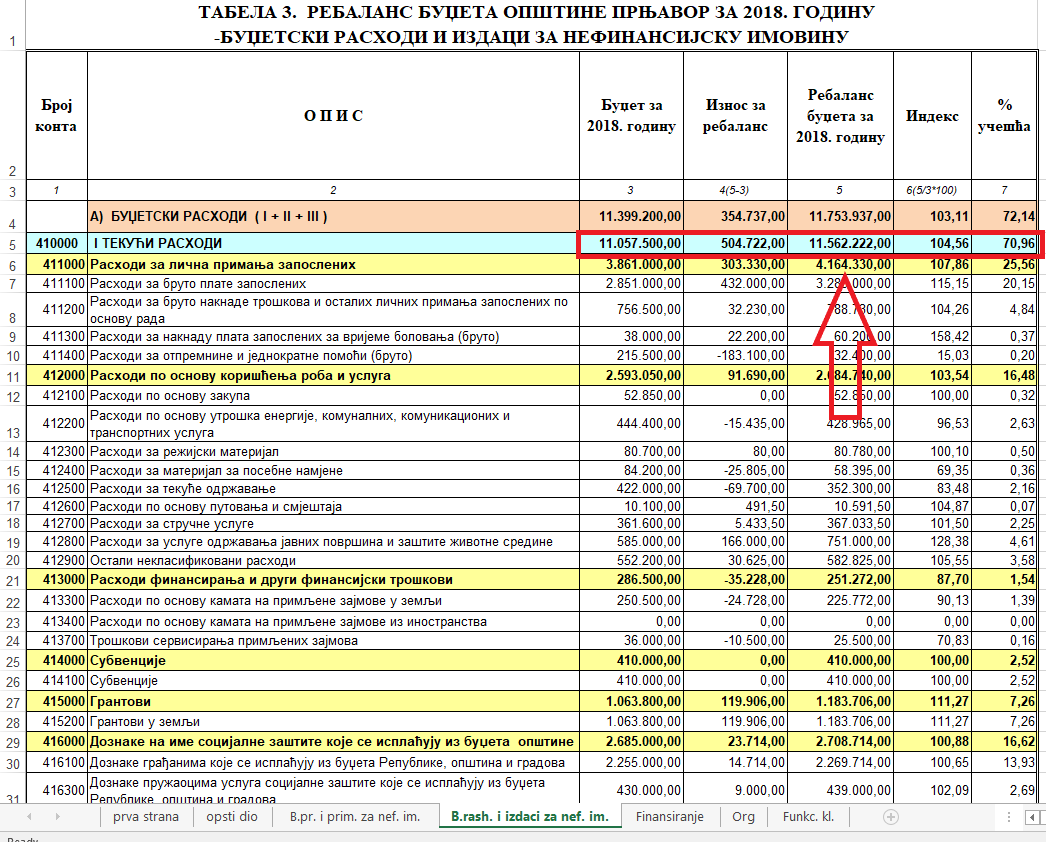Screen dimensions: 1046x842
Task: Click the 'Грантови у земљи' cell
Action: (x=334, y=722)
